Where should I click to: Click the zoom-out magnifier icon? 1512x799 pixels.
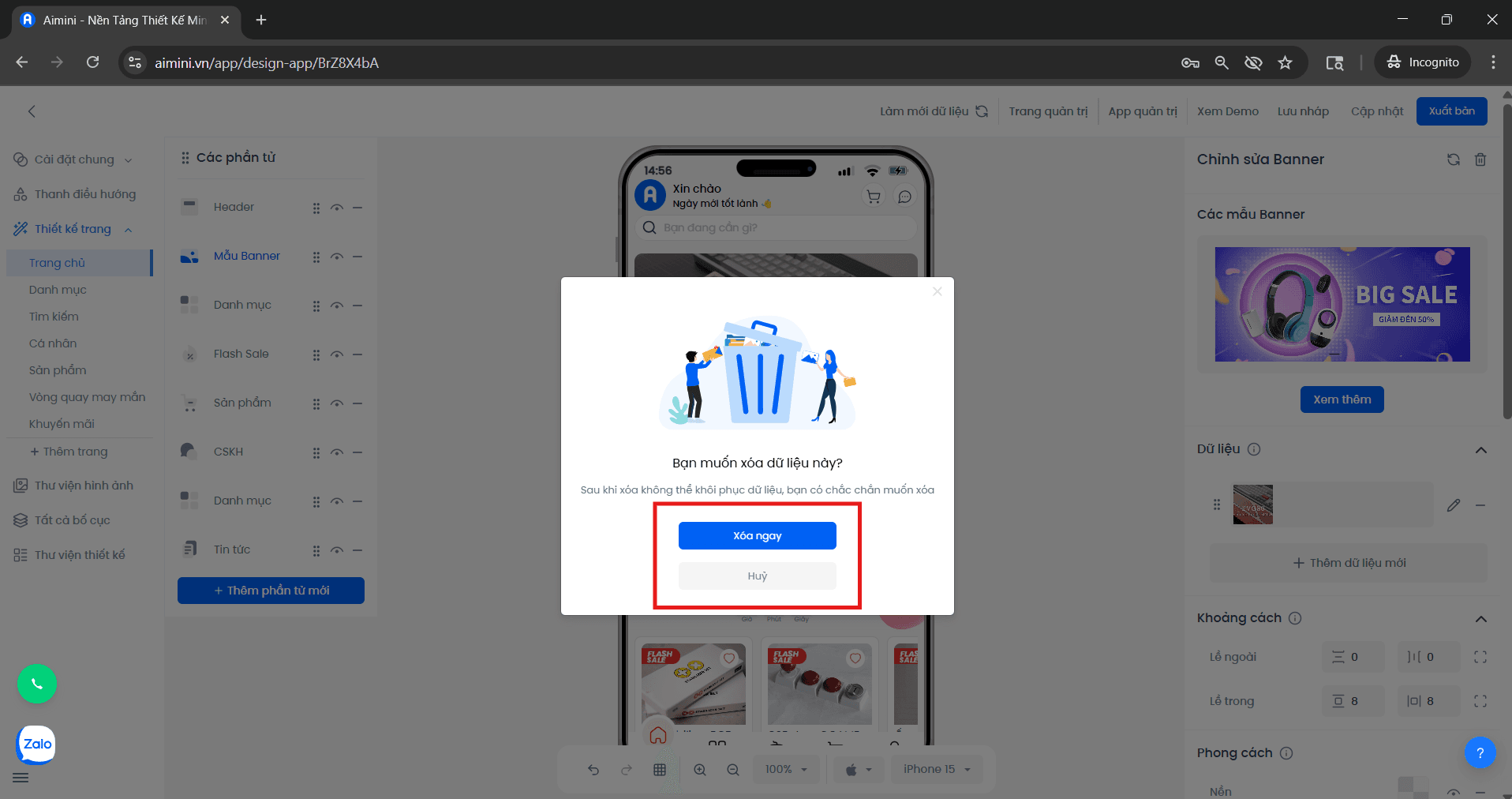pyautogui.click(x=733, y=769)
